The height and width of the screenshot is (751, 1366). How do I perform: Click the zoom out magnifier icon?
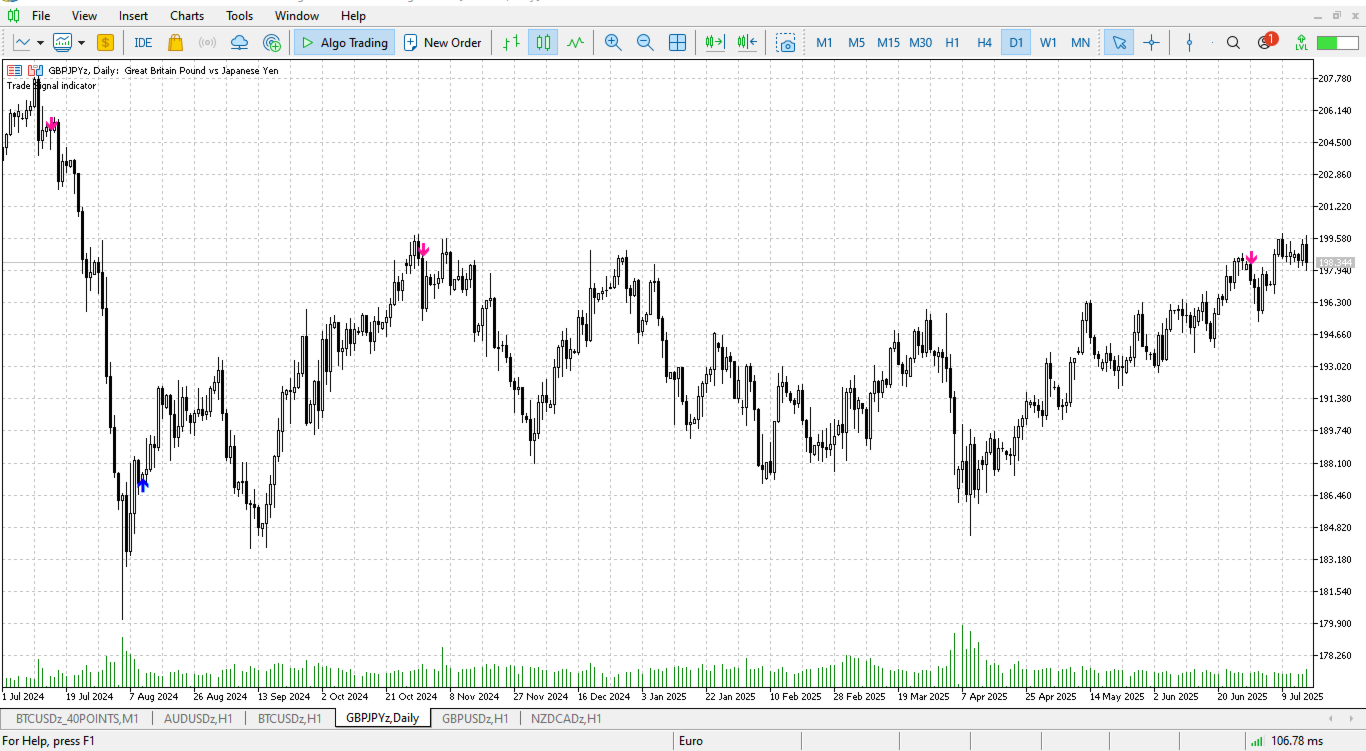click(x=645, y=43)
